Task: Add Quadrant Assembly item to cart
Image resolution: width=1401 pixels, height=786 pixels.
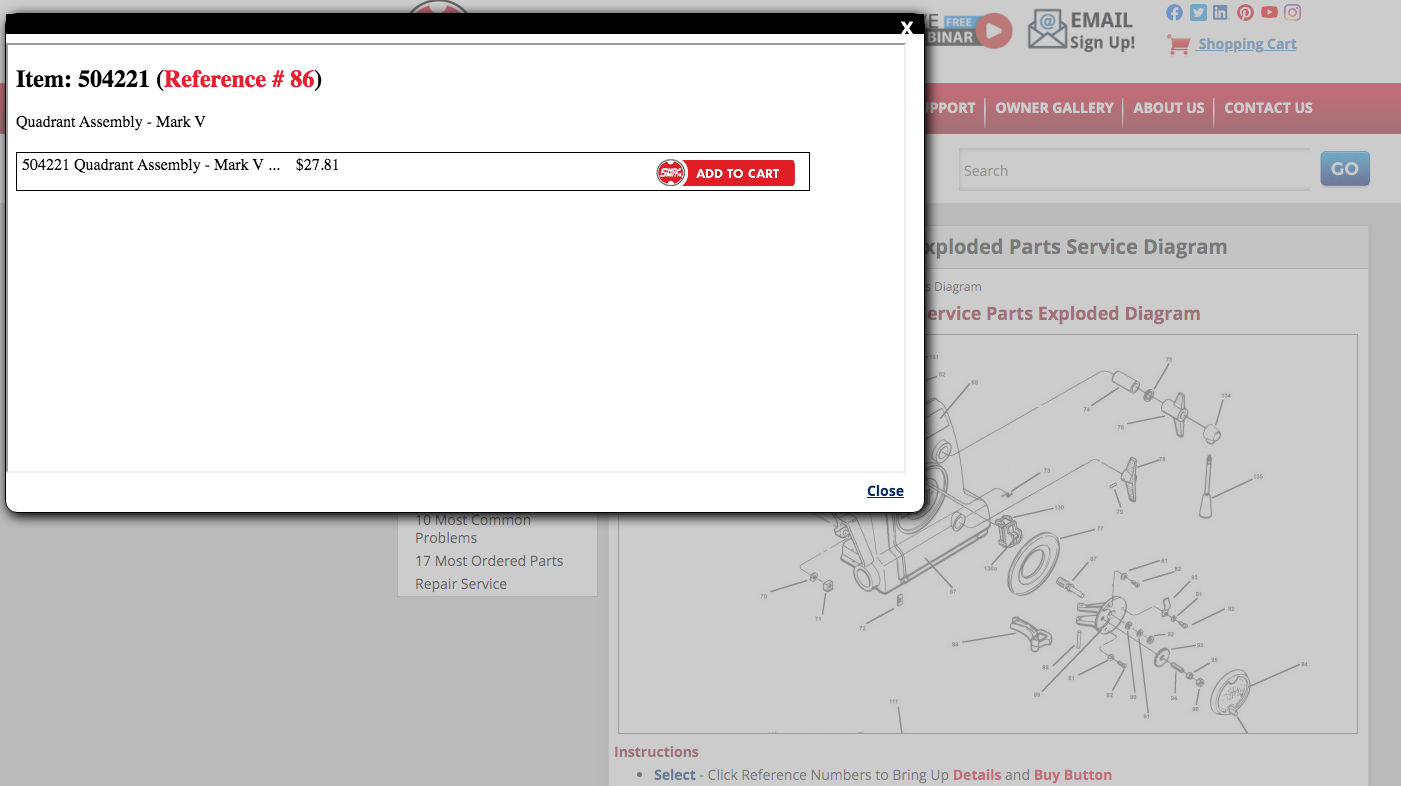Action: 726,173
